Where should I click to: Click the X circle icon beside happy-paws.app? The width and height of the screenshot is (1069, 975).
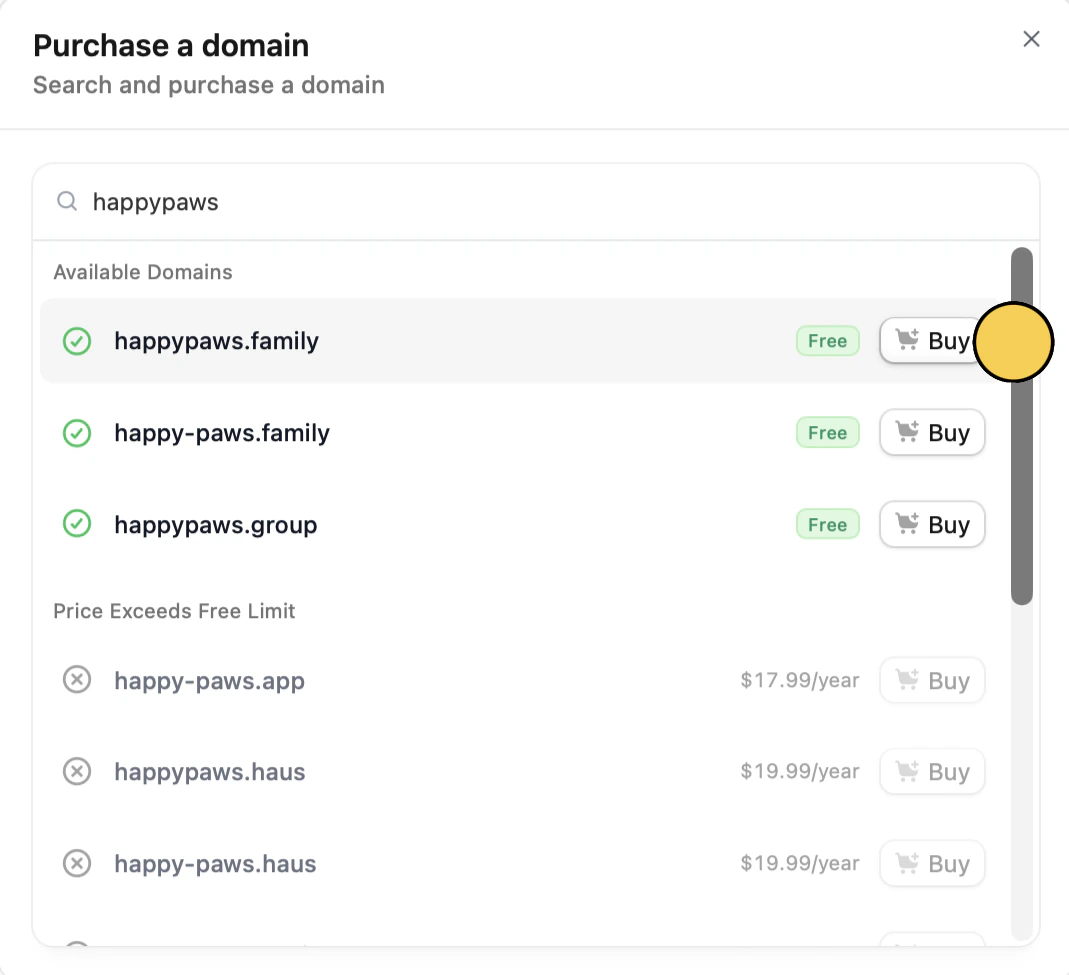pos(77,680)
